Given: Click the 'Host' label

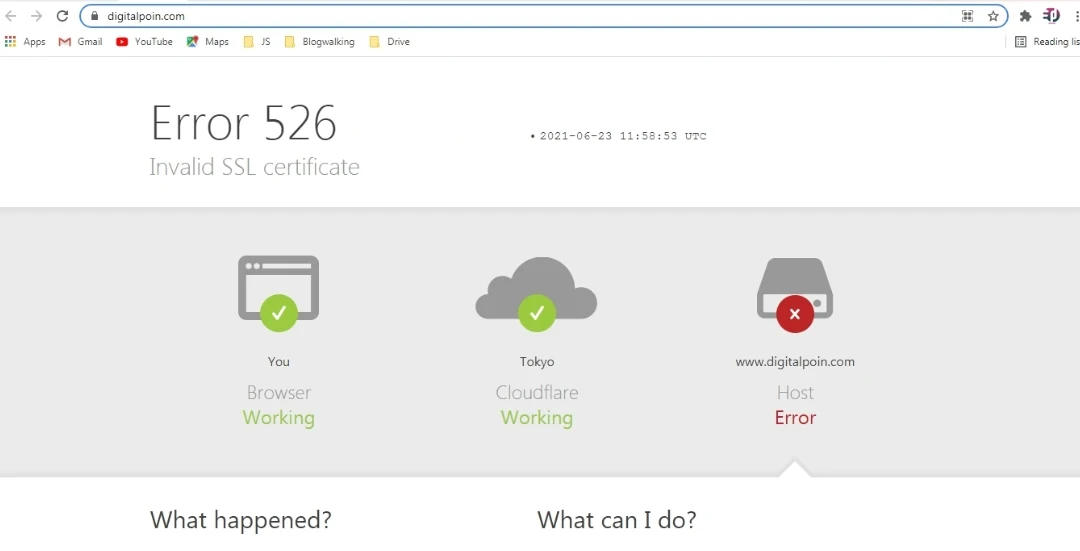Looking at the screenshot, I should point(795,393).
